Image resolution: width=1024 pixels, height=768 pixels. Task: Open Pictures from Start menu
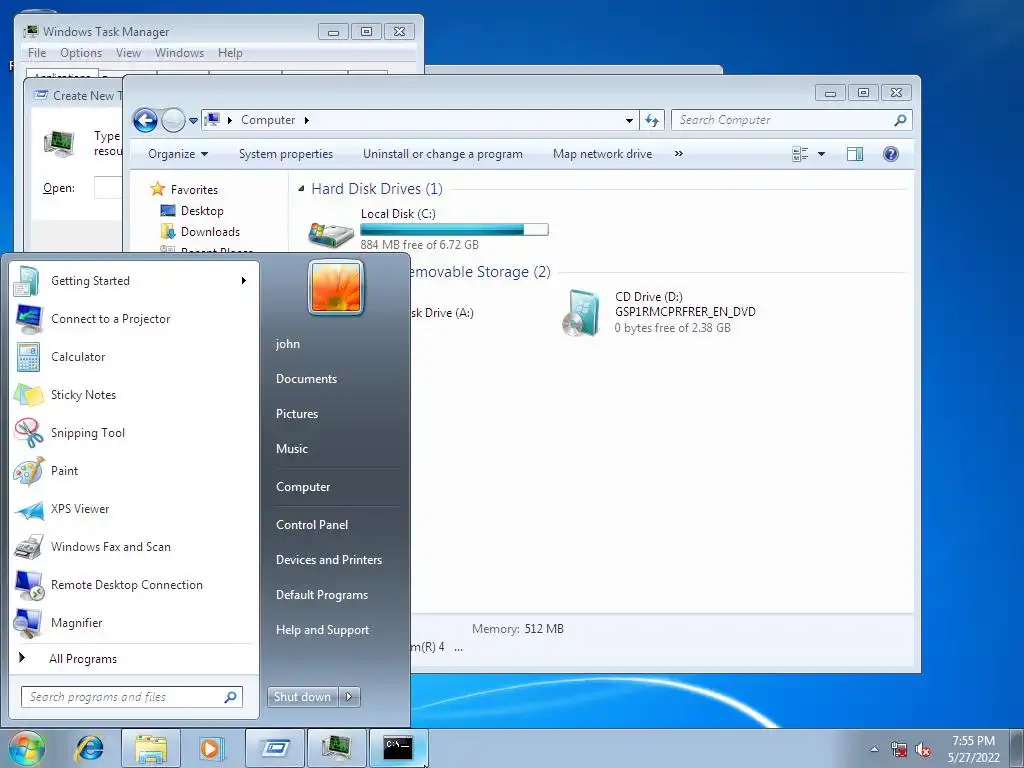pos(296,414)
